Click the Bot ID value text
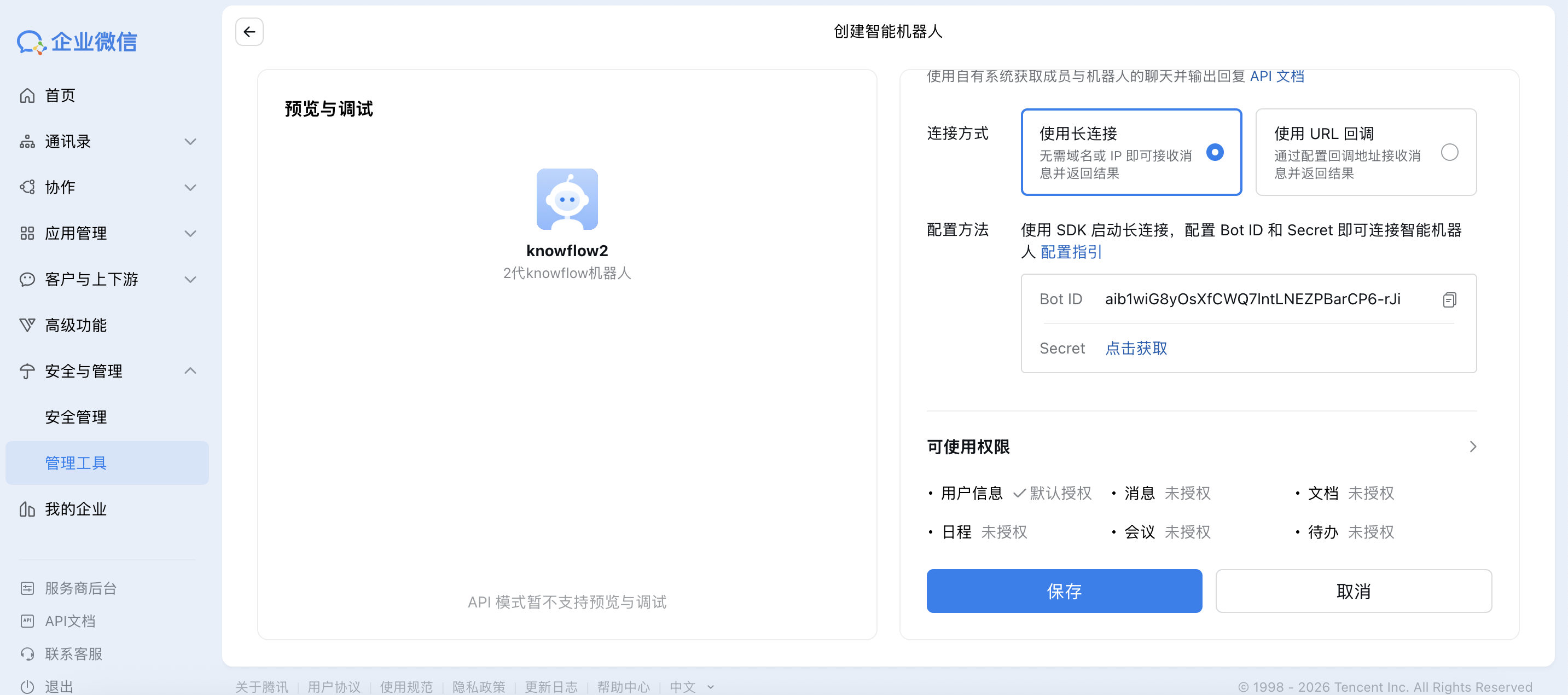Screen dimensions: 1568x695 tap(1253, 299)
